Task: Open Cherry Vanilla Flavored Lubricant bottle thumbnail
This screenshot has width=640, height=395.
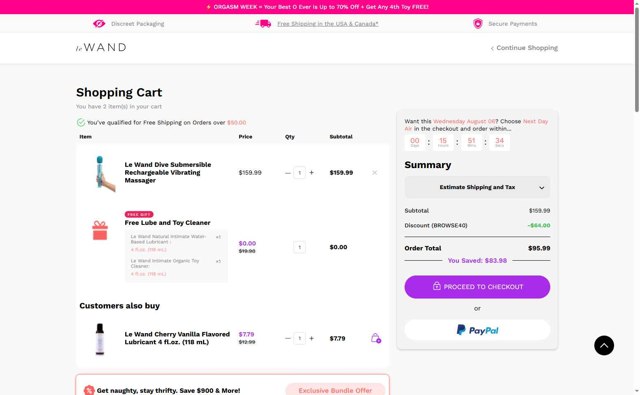Action: (100, 339)
